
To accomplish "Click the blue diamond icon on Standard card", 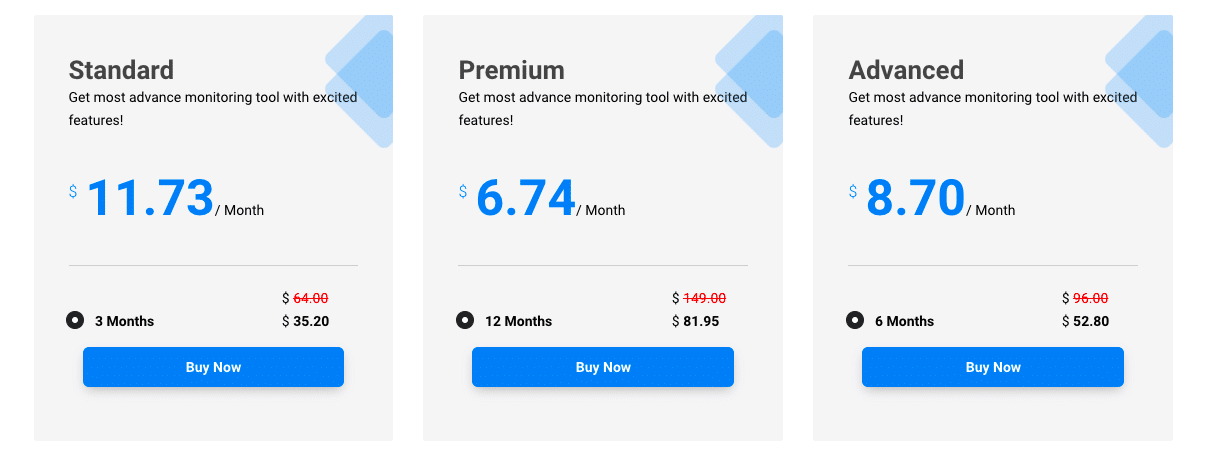I will pyautogui.click(x=360, y=80).
